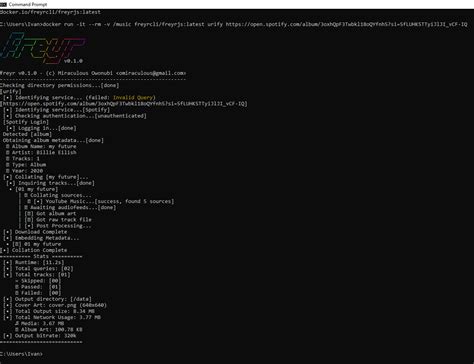Click the Spotify album URL in docker command
The width and height of the screenshot is (474, 364).
coord(346,24)
